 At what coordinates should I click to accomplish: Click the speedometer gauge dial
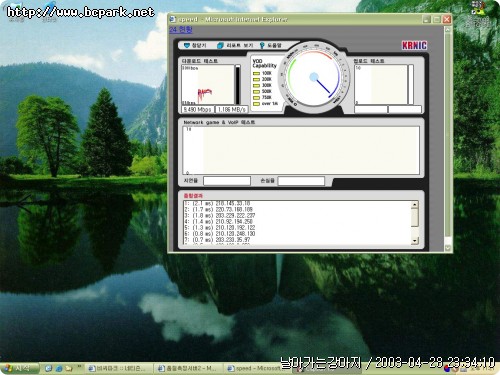(314, 77)
